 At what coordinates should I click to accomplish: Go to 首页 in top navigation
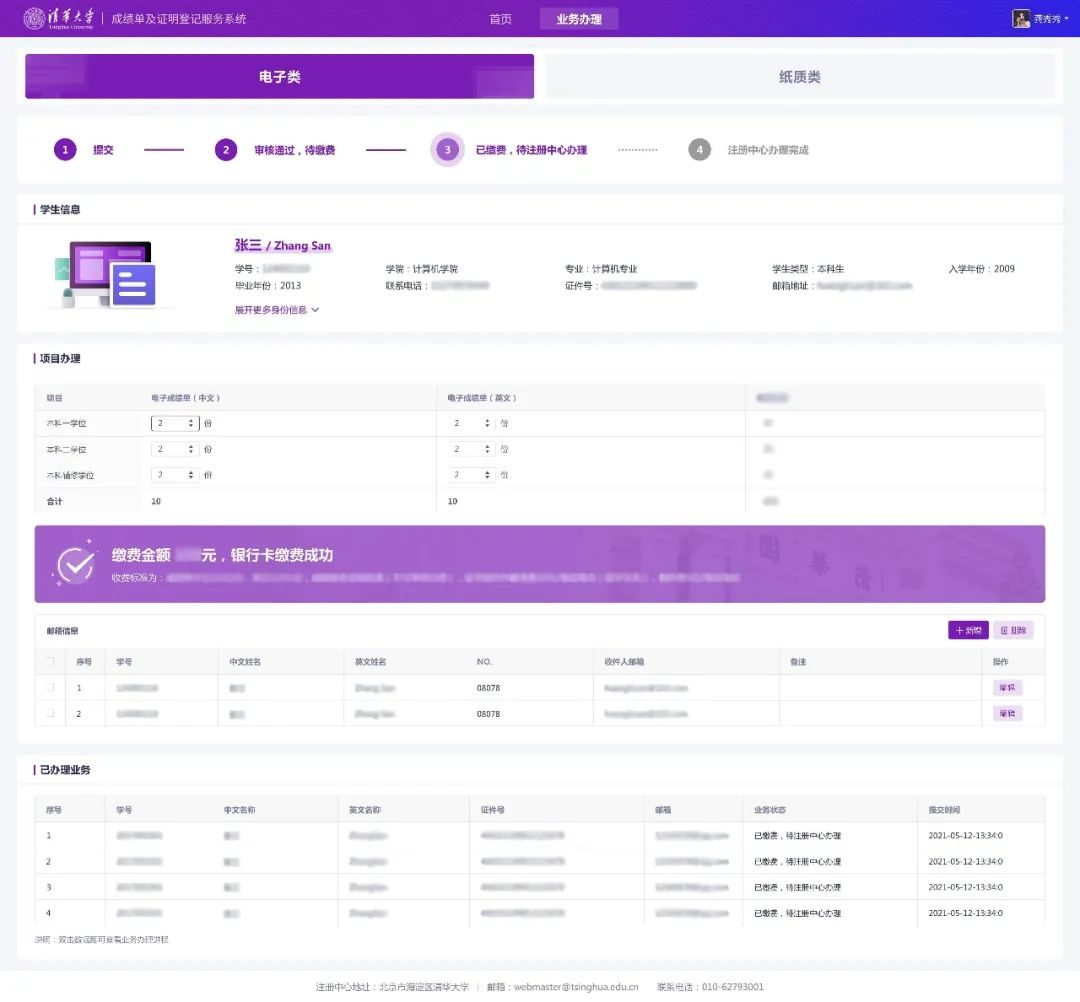500,19
